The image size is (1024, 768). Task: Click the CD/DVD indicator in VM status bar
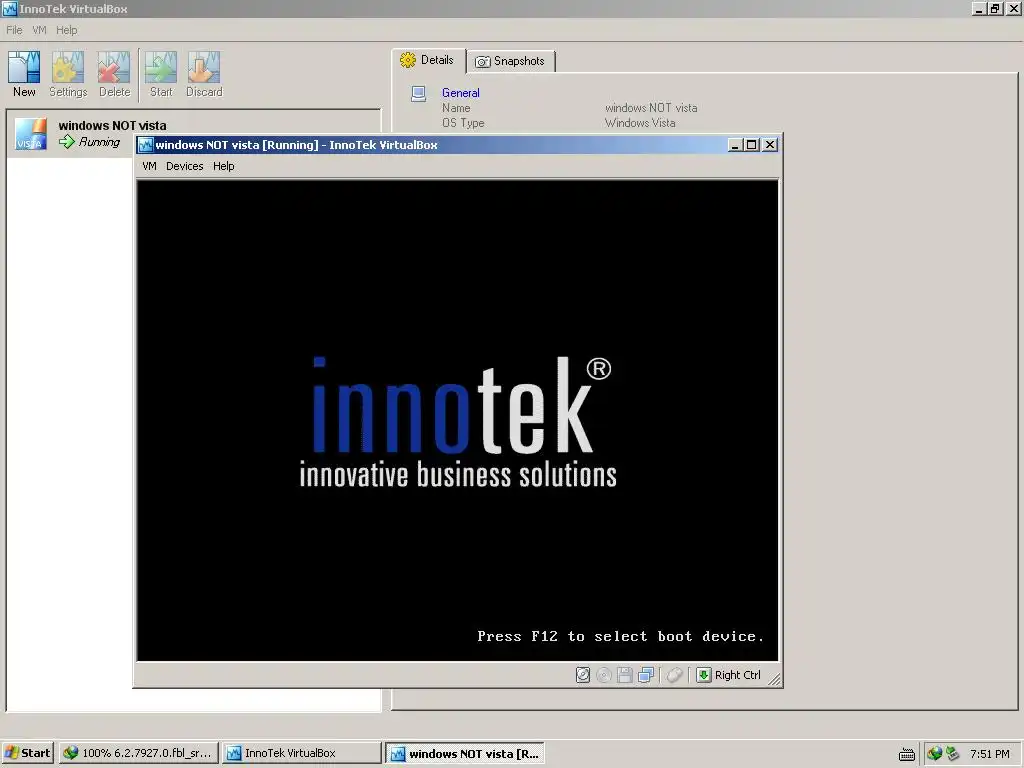click(x=604, y=675)
